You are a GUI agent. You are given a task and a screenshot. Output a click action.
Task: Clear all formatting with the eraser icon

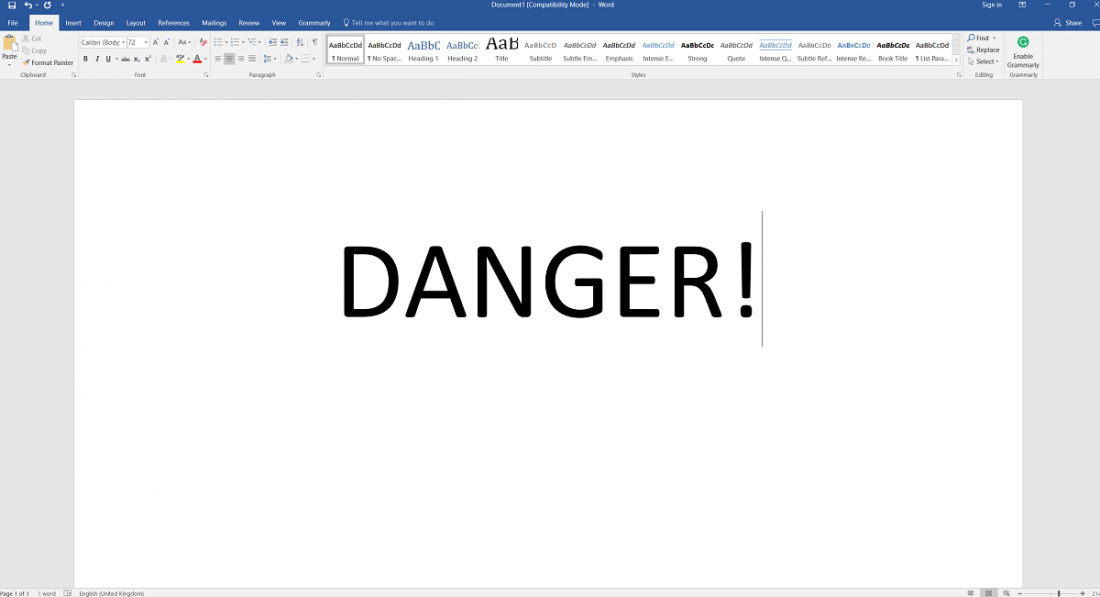point(203,42)
